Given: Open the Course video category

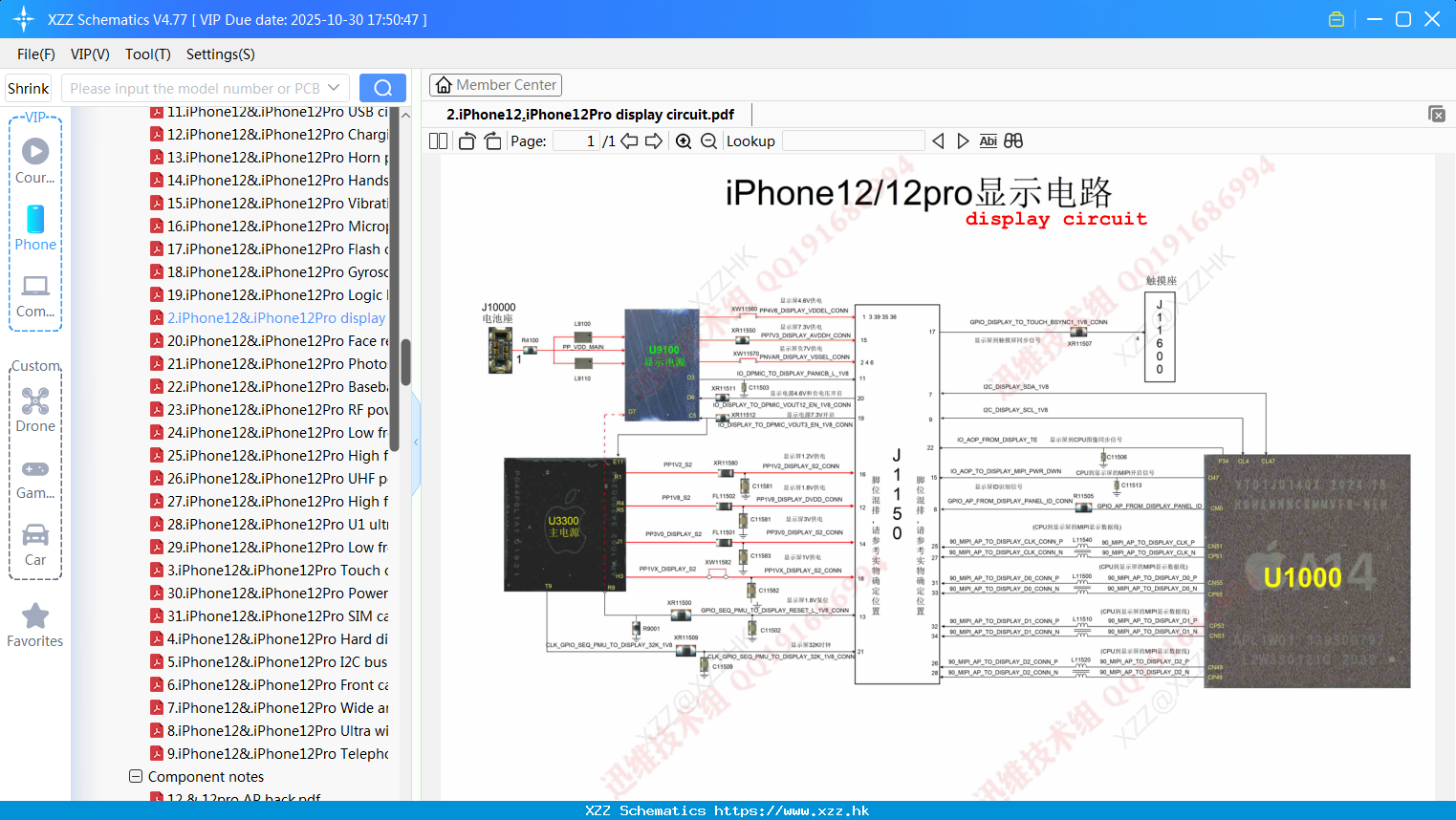Looking at the screenshot, I should 35,161.
